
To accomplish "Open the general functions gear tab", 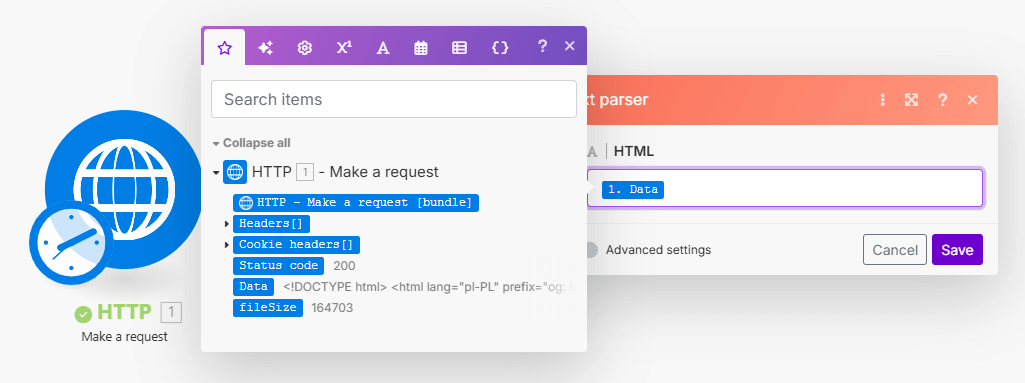I will tap(304, 47).
